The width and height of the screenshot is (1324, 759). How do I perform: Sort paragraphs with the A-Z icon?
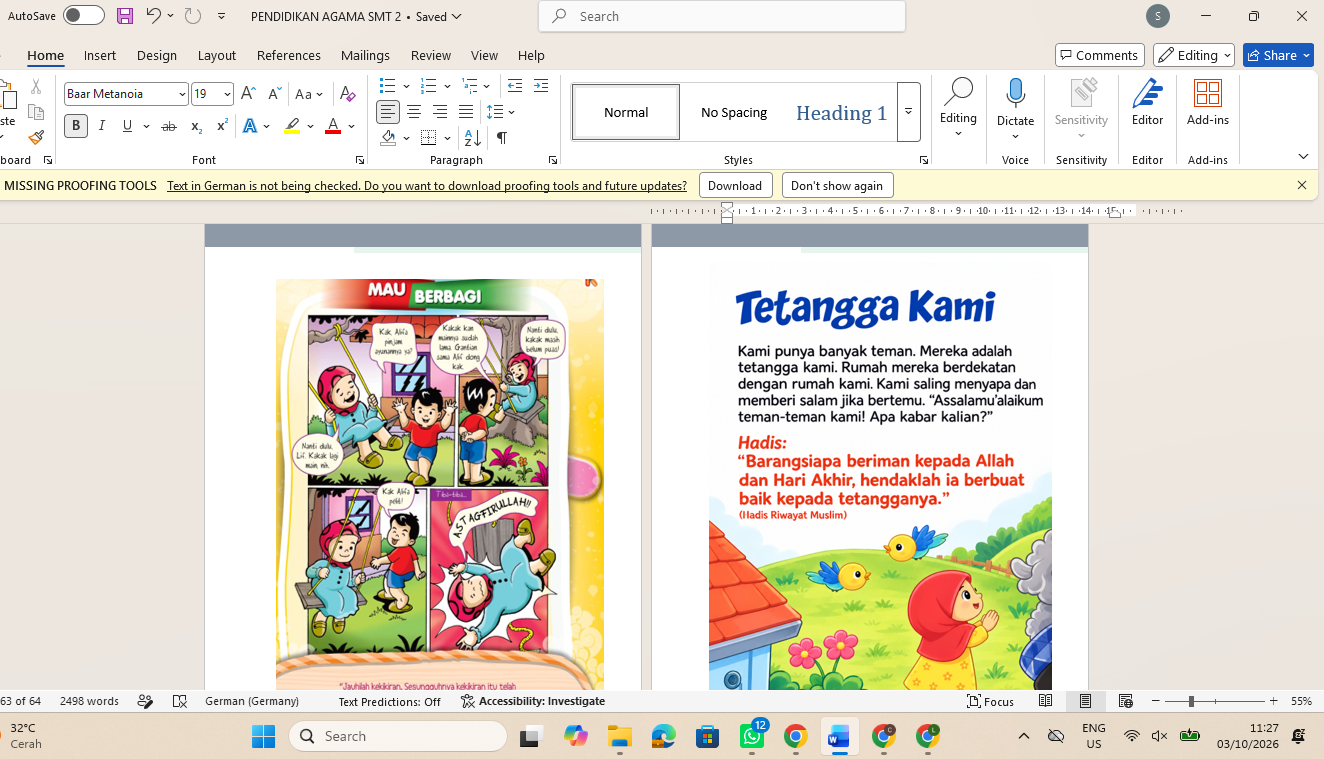(x=473, y=138)
